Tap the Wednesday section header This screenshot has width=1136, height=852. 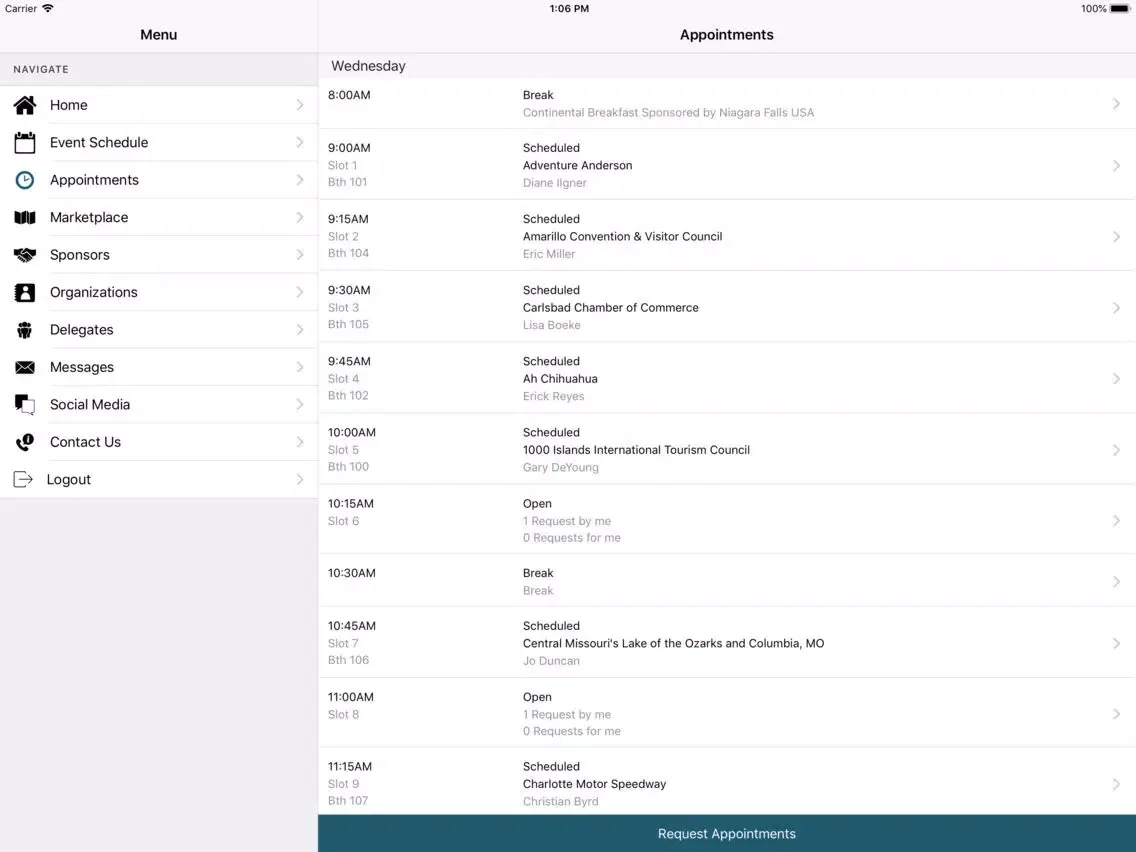pyautogui.click(x=727, y=66)
